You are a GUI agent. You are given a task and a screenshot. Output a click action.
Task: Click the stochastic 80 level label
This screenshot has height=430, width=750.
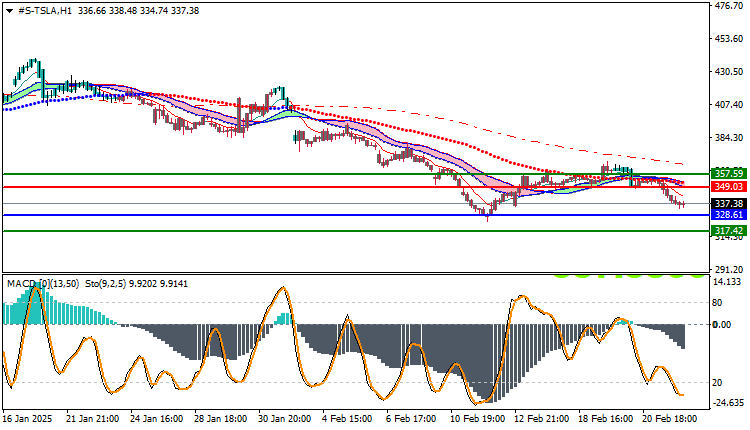[x=717, y=303]
